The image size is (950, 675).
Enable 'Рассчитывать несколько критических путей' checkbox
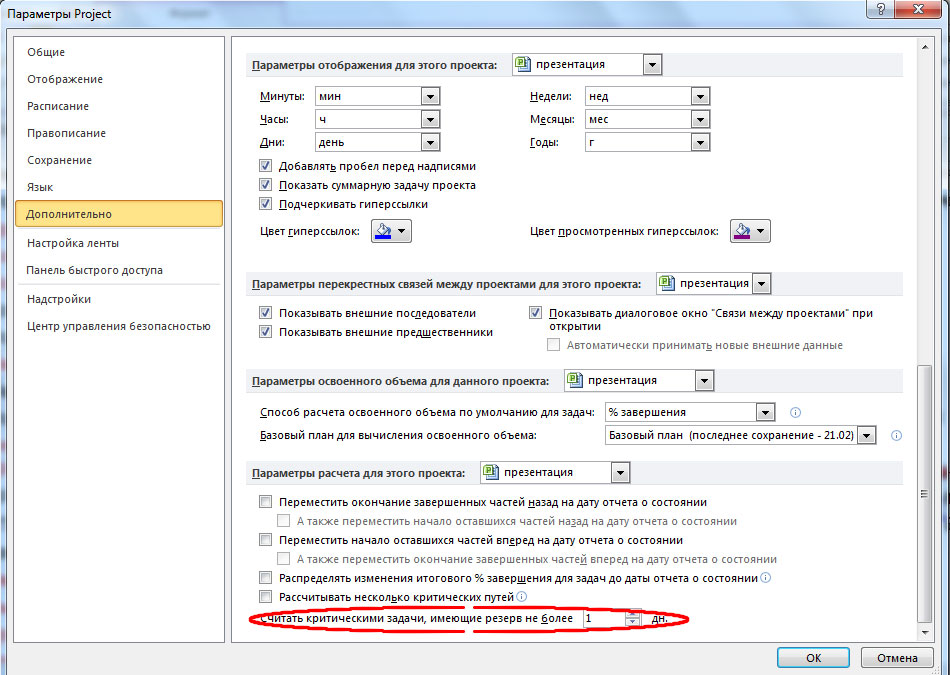(x=265, y=597)
